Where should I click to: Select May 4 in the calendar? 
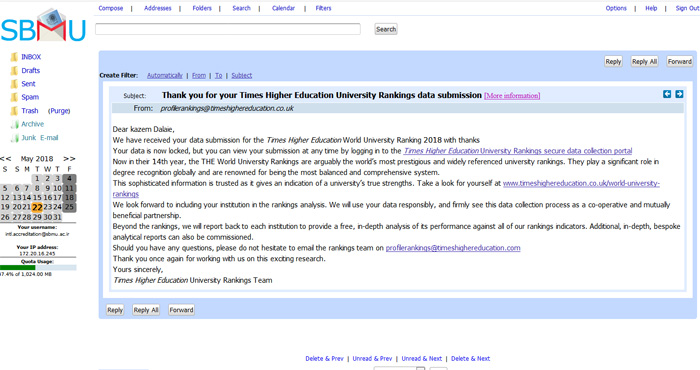click(69, 178)
